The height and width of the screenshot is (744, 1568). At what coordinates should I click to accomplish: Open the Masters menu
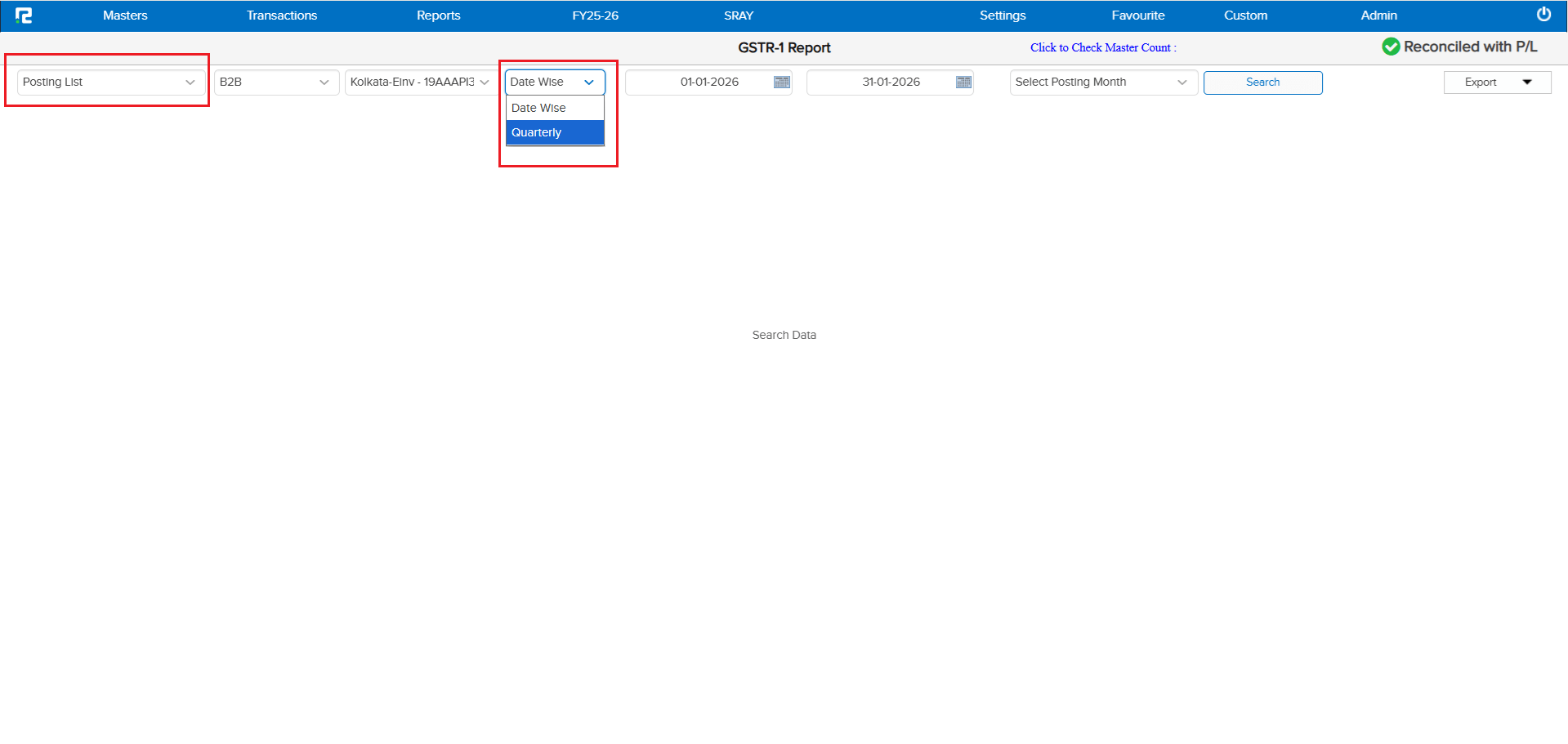coord(124,15)
